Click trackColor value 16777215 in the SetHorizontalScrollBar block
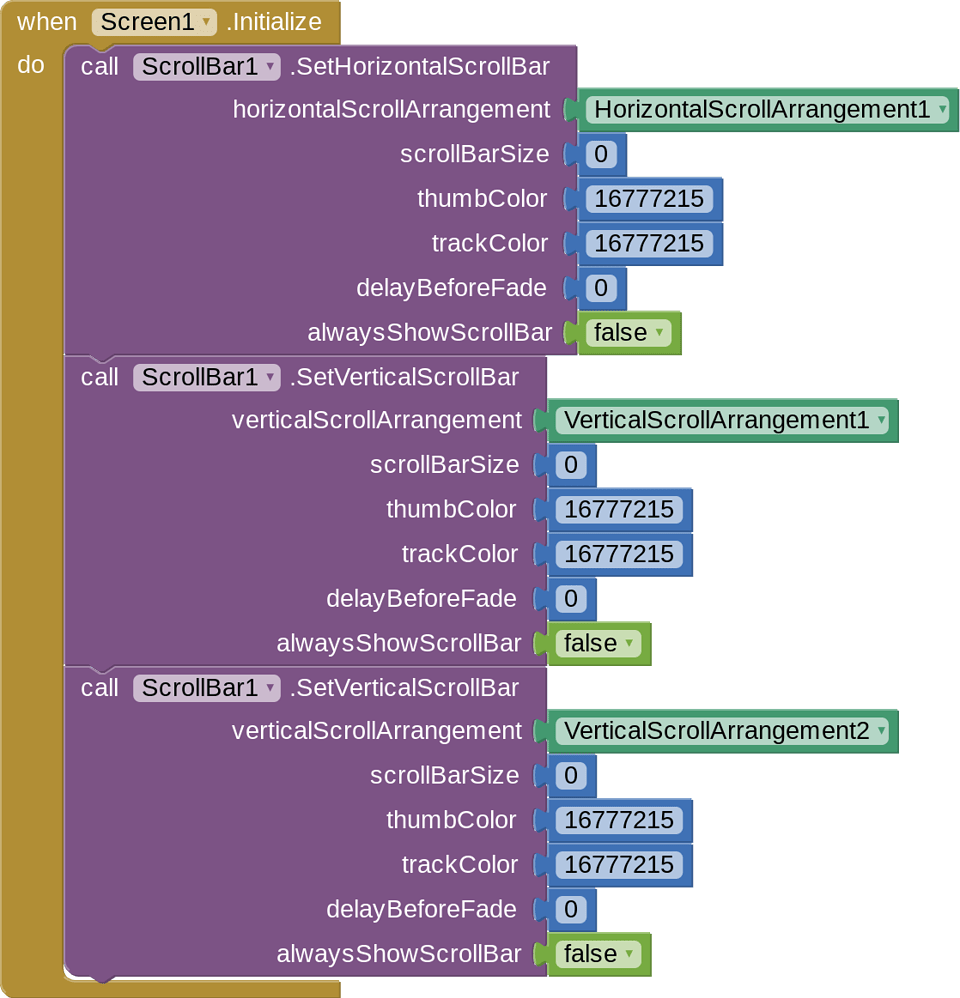The height and width of the screenshot is (998, 960). pos(648,244)
